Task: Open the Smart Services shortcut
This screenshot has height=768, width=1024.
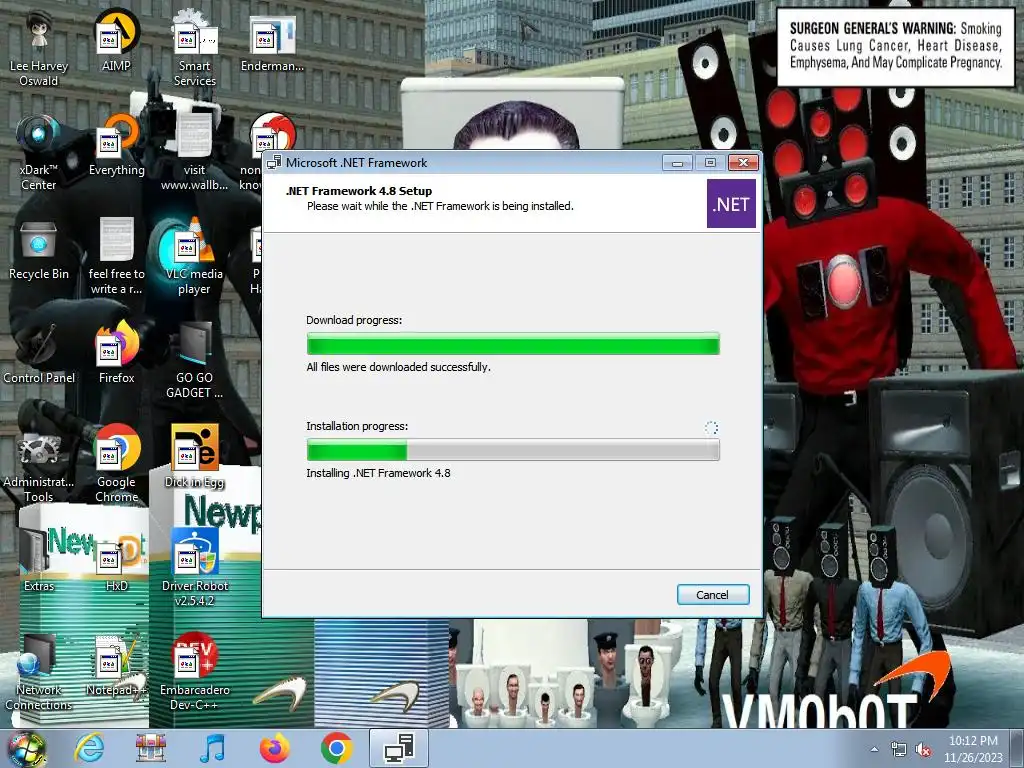Action: point(194,48)
